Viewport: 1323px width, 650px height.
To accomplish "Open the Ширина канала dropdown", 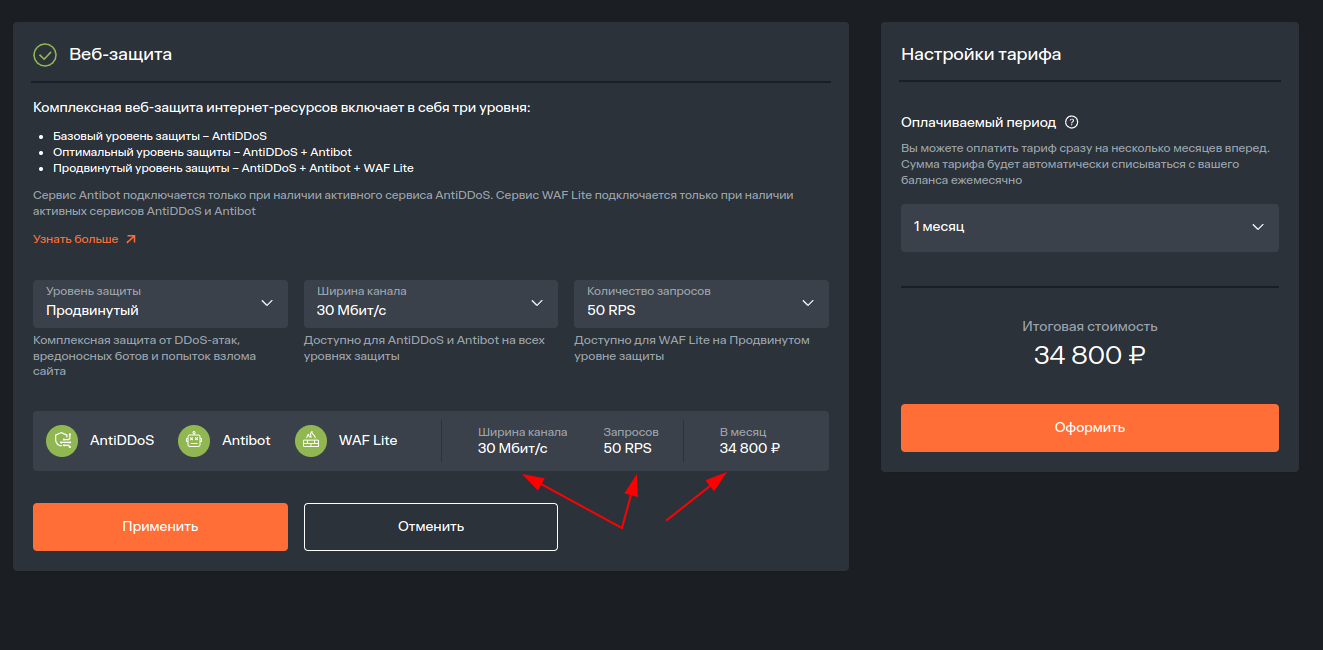I will tap(431, 303).
